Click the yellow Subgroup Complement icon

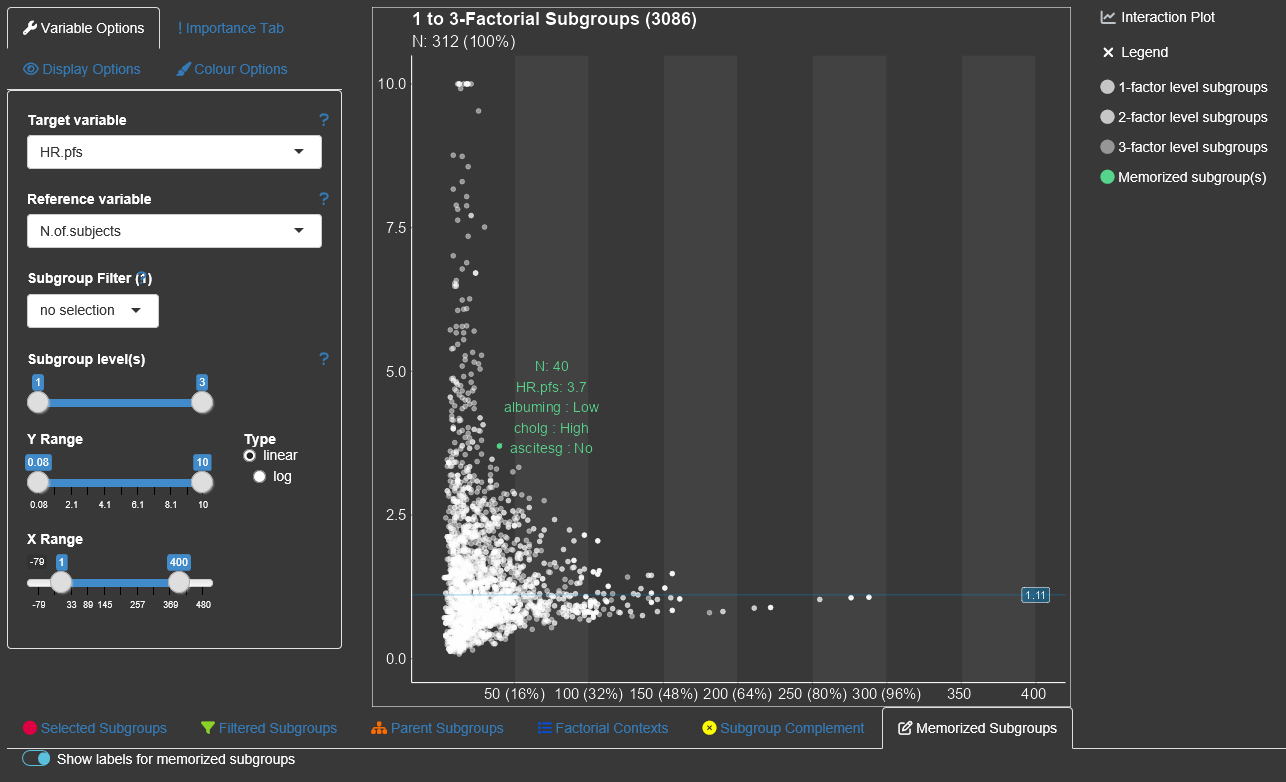coord(709,728)
